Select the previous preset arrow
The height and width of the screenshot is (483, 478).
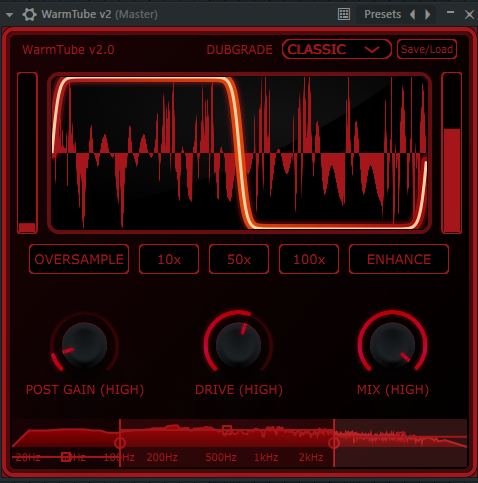point(413,15)
